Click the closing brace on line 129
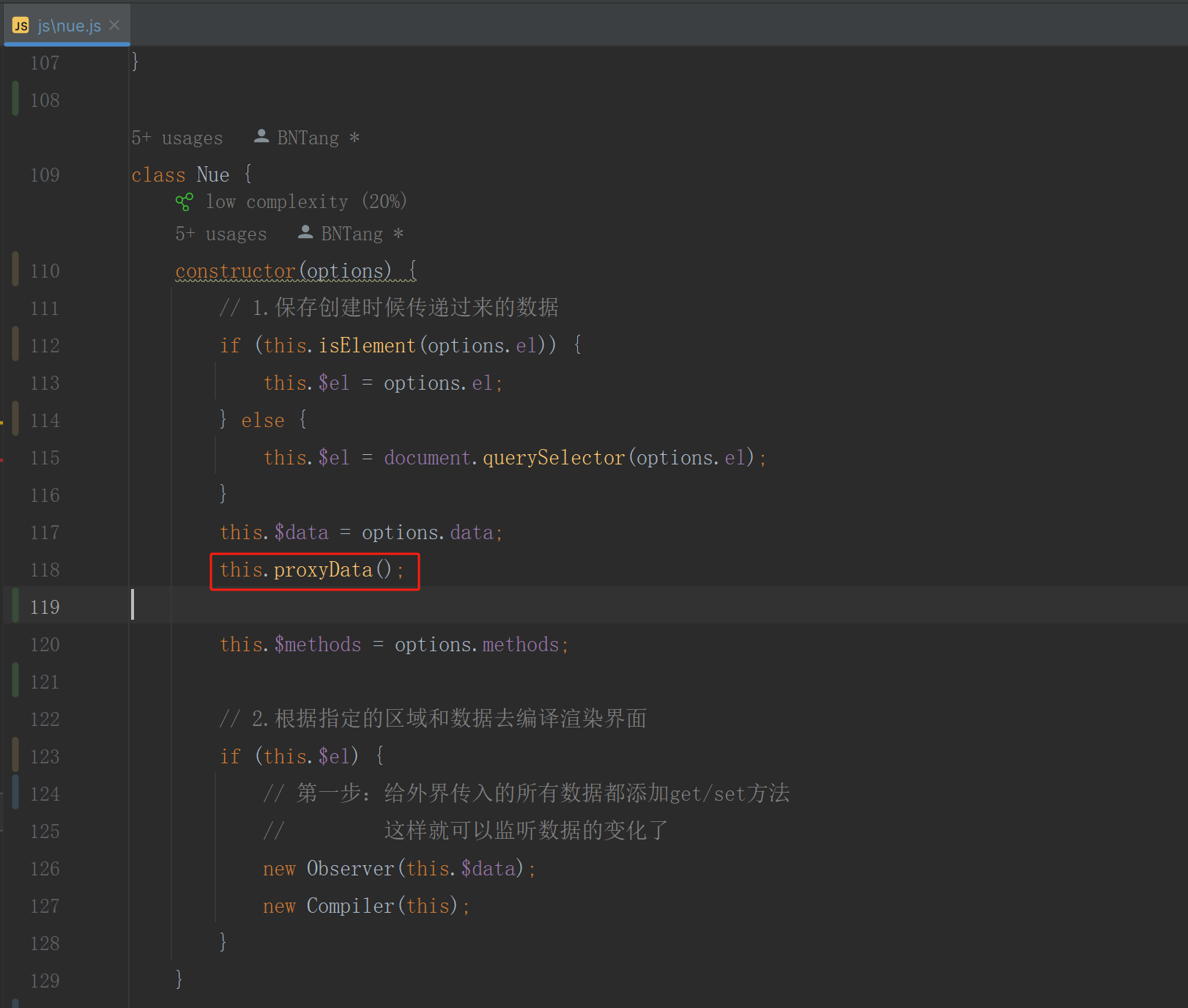This screenshot has height=1008, width=1188. [x=179, y=979]
